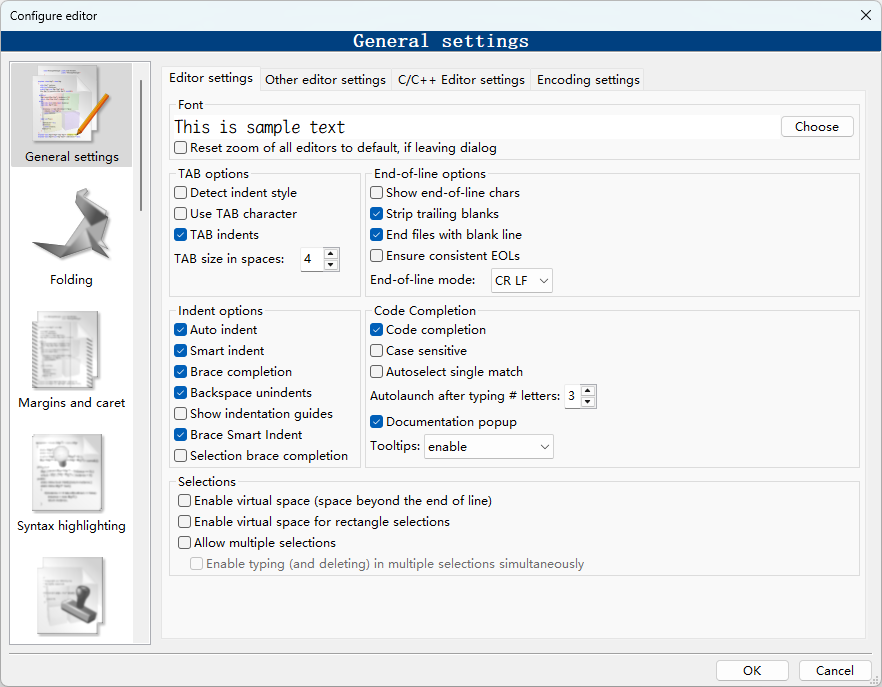Increase autolaunch letters count

point(588,390)
